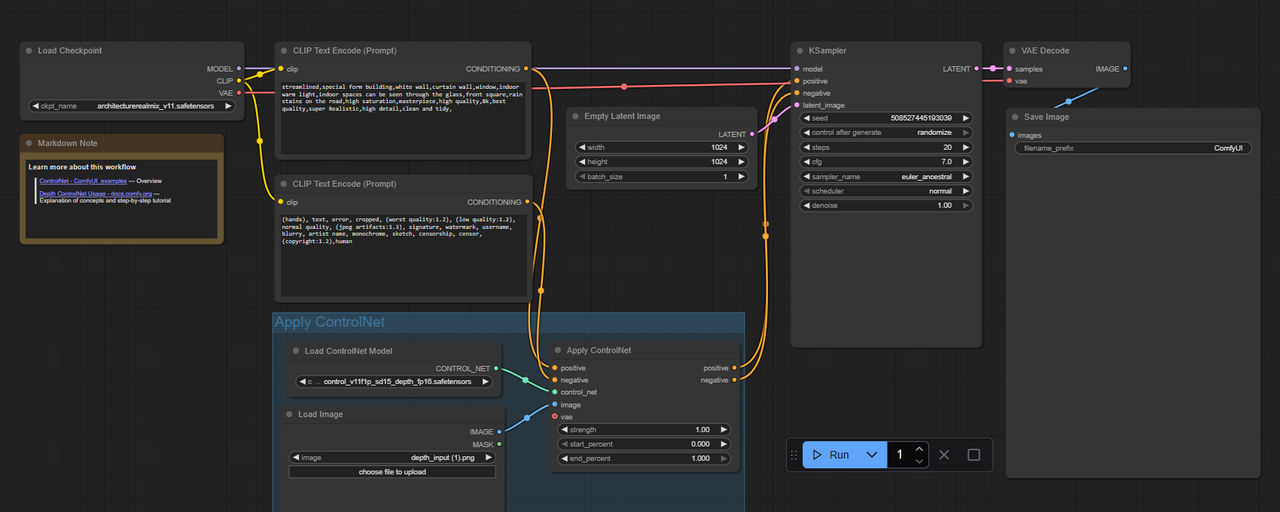Image resolution: width=1280 pixels, height=512 pixels.
Task: Adjust the strength slider in Apply ControlNet
Action: 644,430
